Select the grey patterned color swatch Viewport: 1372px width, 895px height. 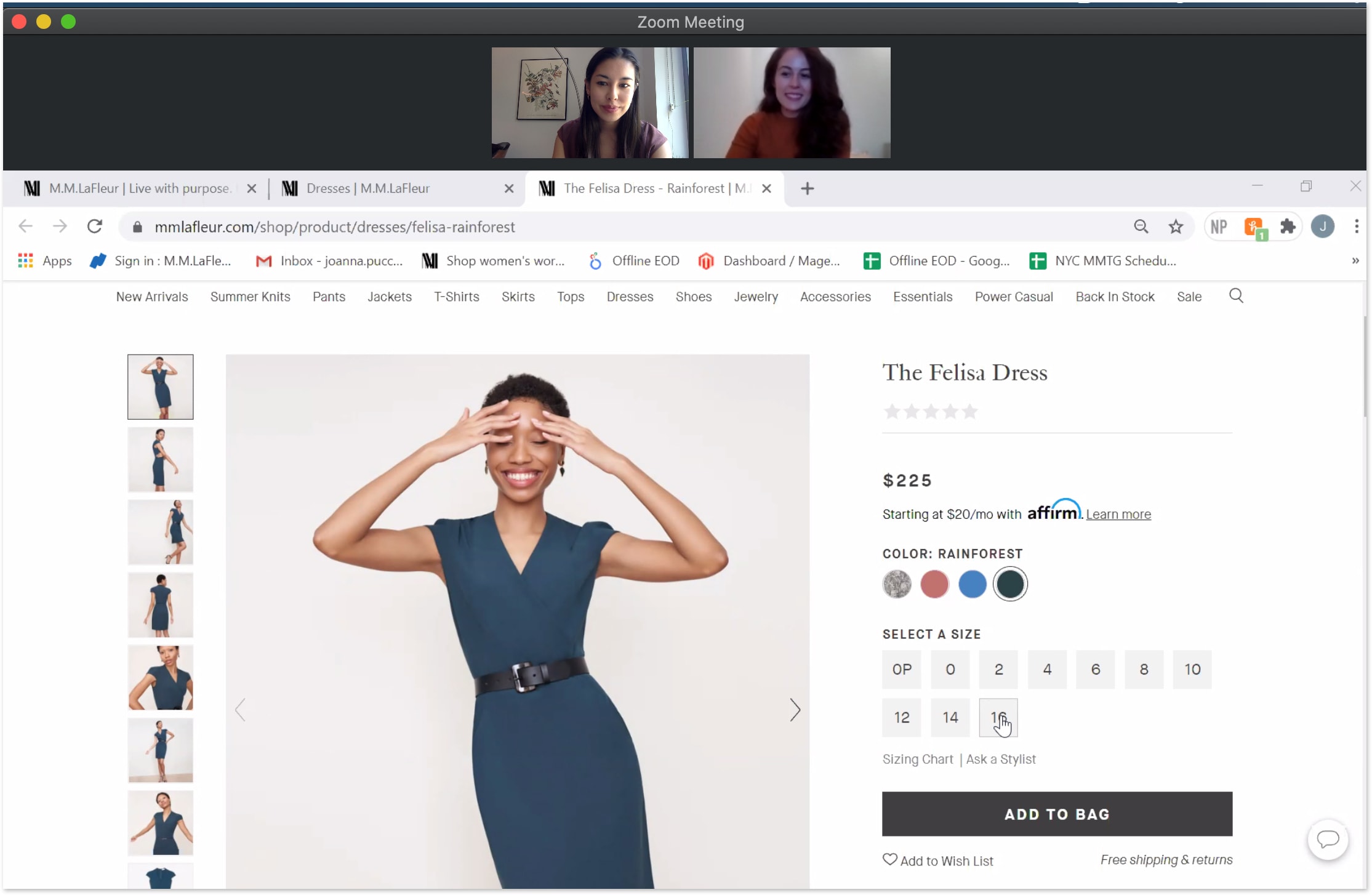coord(896,584)
